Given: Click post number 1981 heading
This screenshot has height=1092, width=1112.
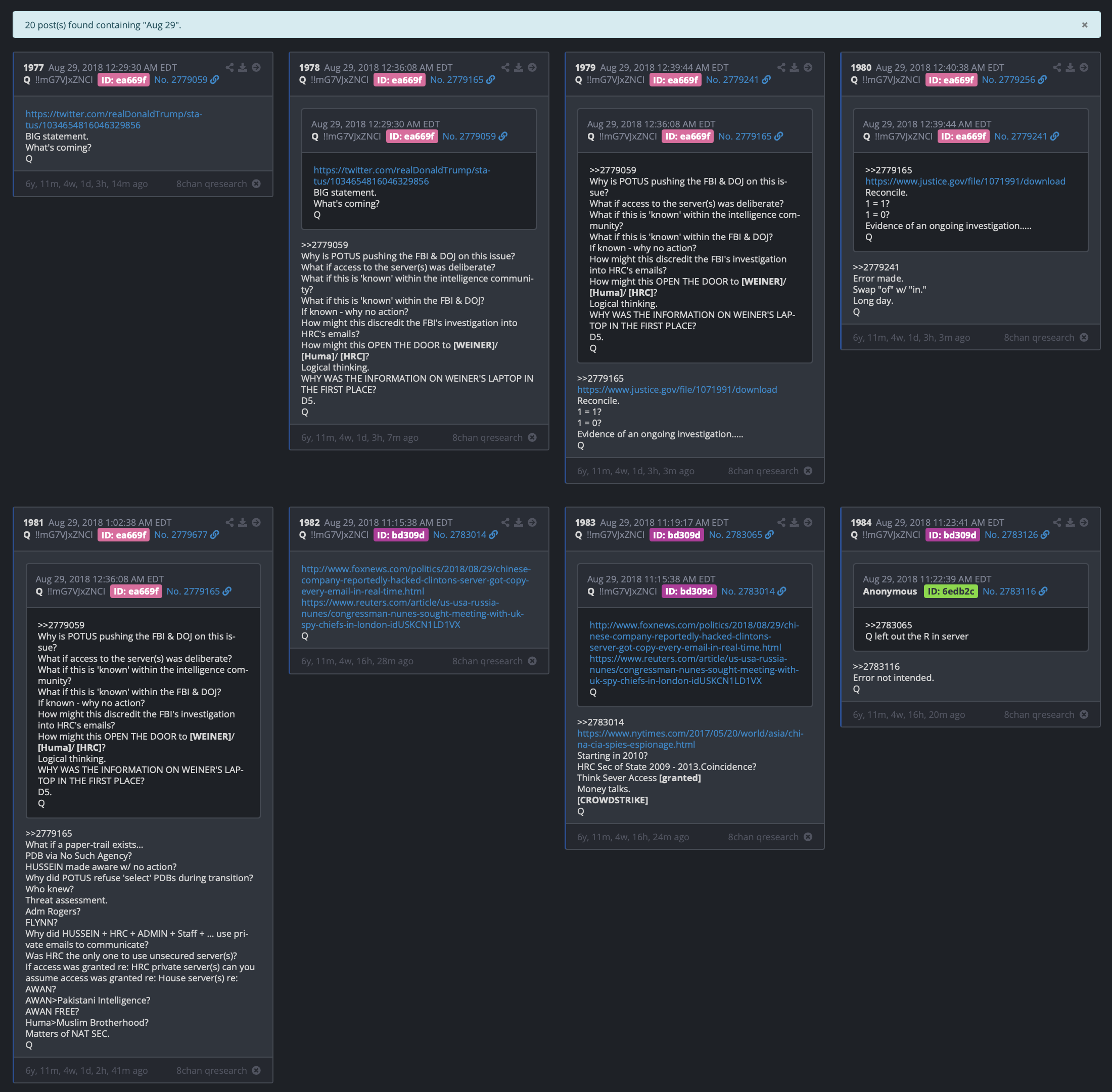Looking at the screenshot, I should click(x=33, y=522).
